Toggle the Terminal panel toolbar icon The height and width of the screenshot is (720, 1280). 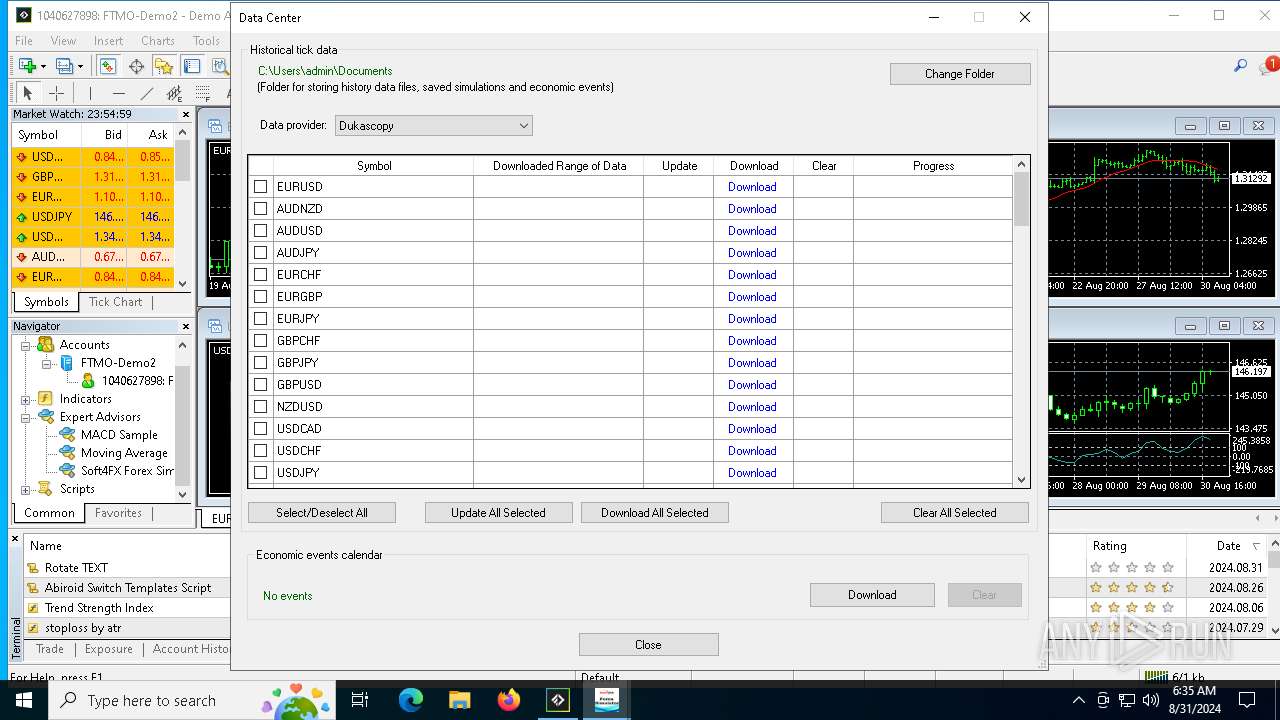(x=192, y=66)
